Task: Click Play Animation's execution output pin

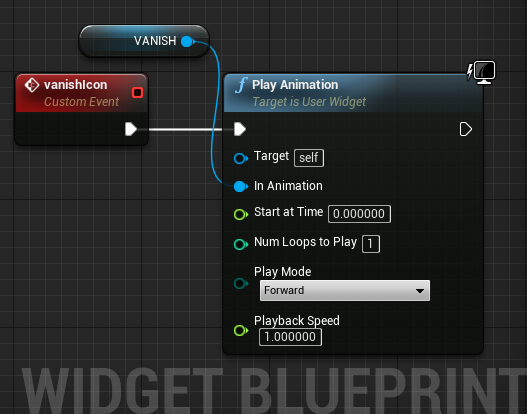Action: [465, 129]
